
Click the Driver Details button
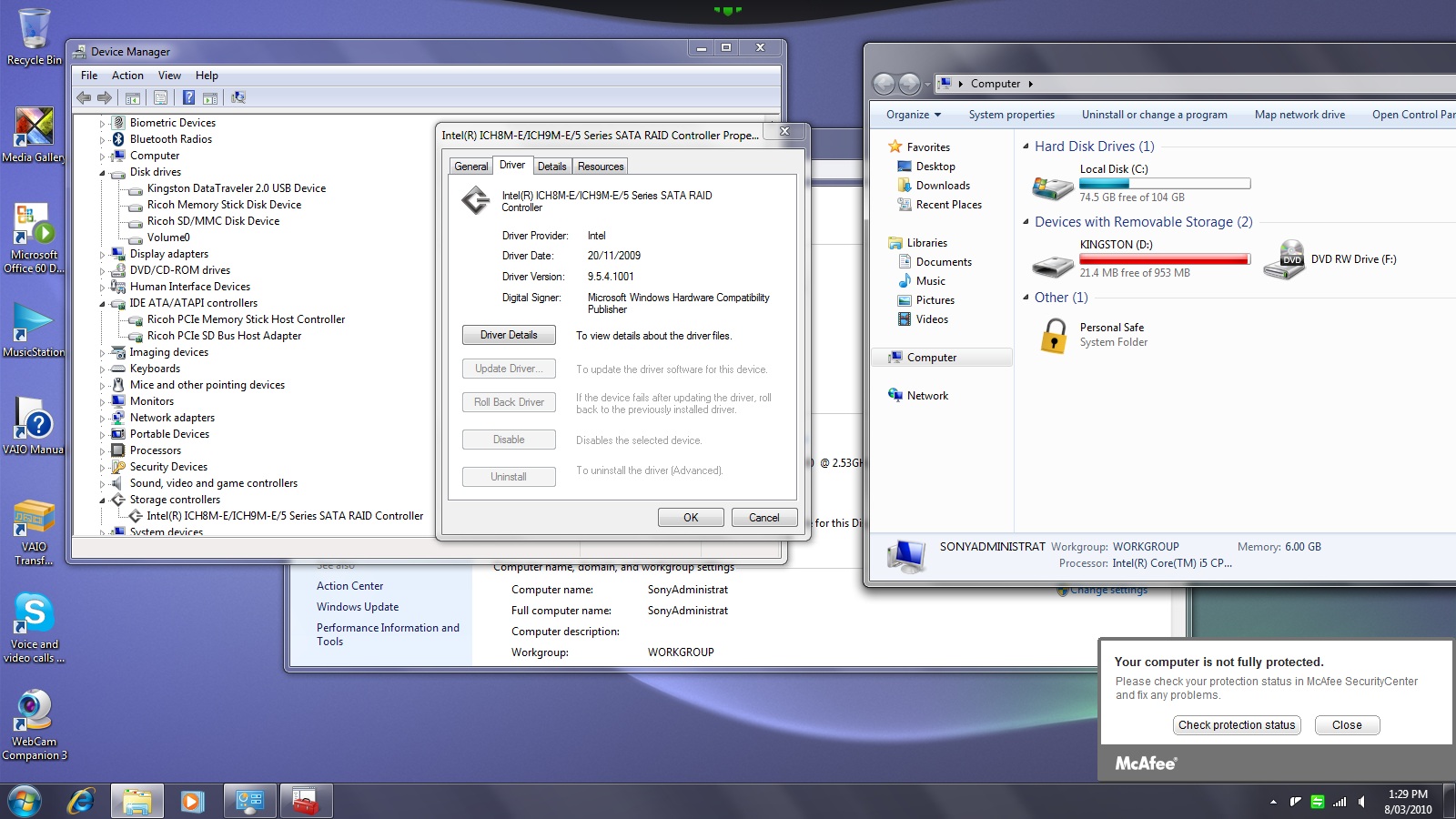tap(509, 335)
